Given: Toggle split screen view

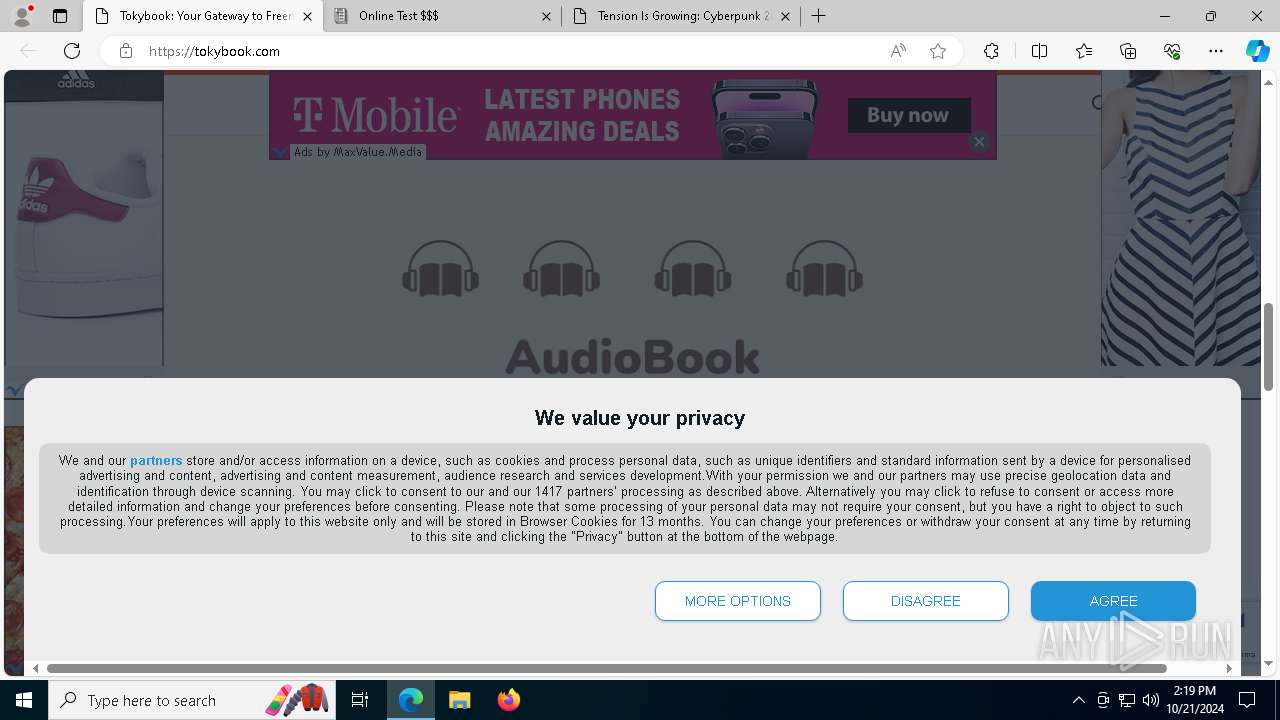Looking at the screenshot, I should click(1039, 51).
